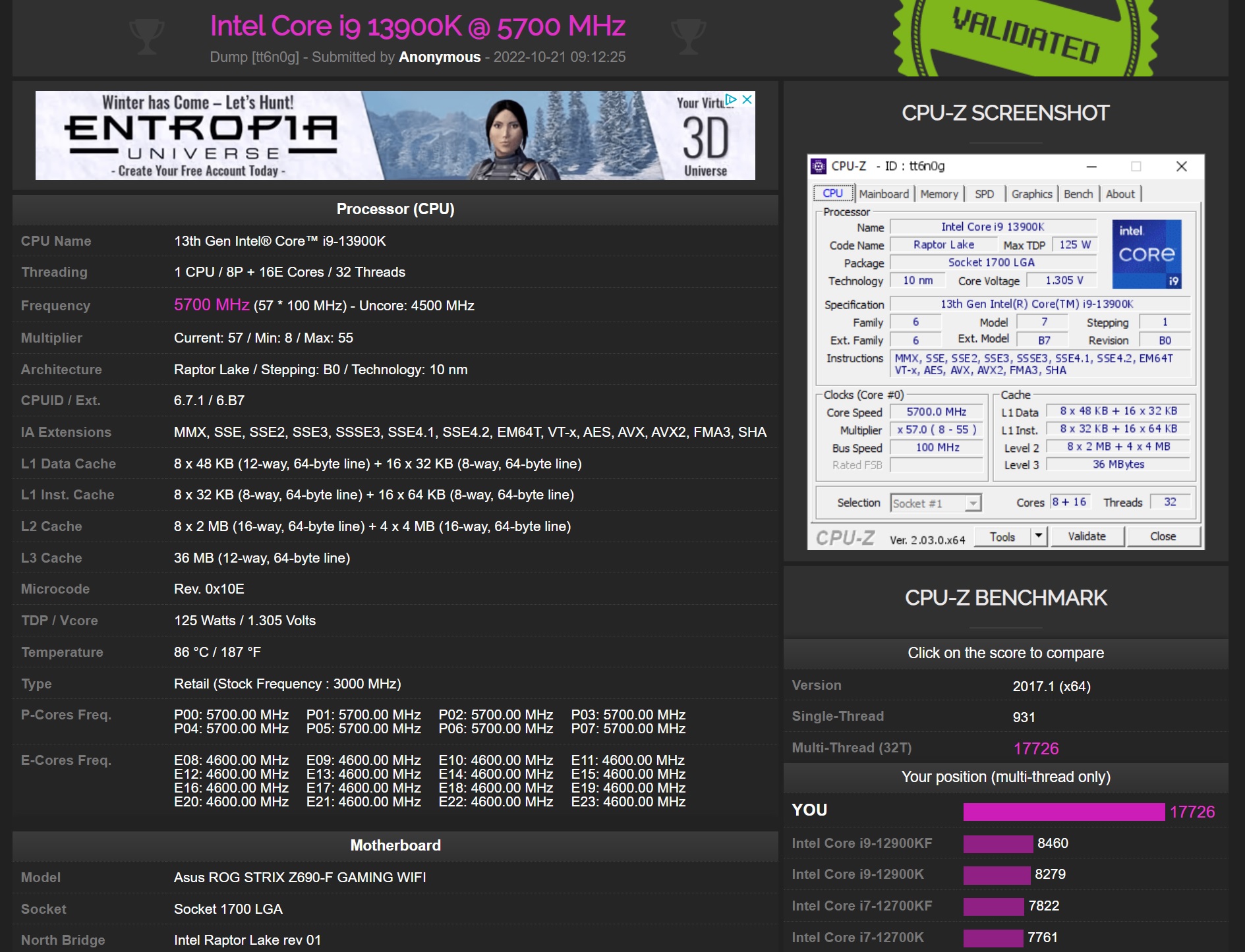This screenshot has height=952, width=1245.
Task: Click submitter name Anonymous
Action: tap(440, 57)
